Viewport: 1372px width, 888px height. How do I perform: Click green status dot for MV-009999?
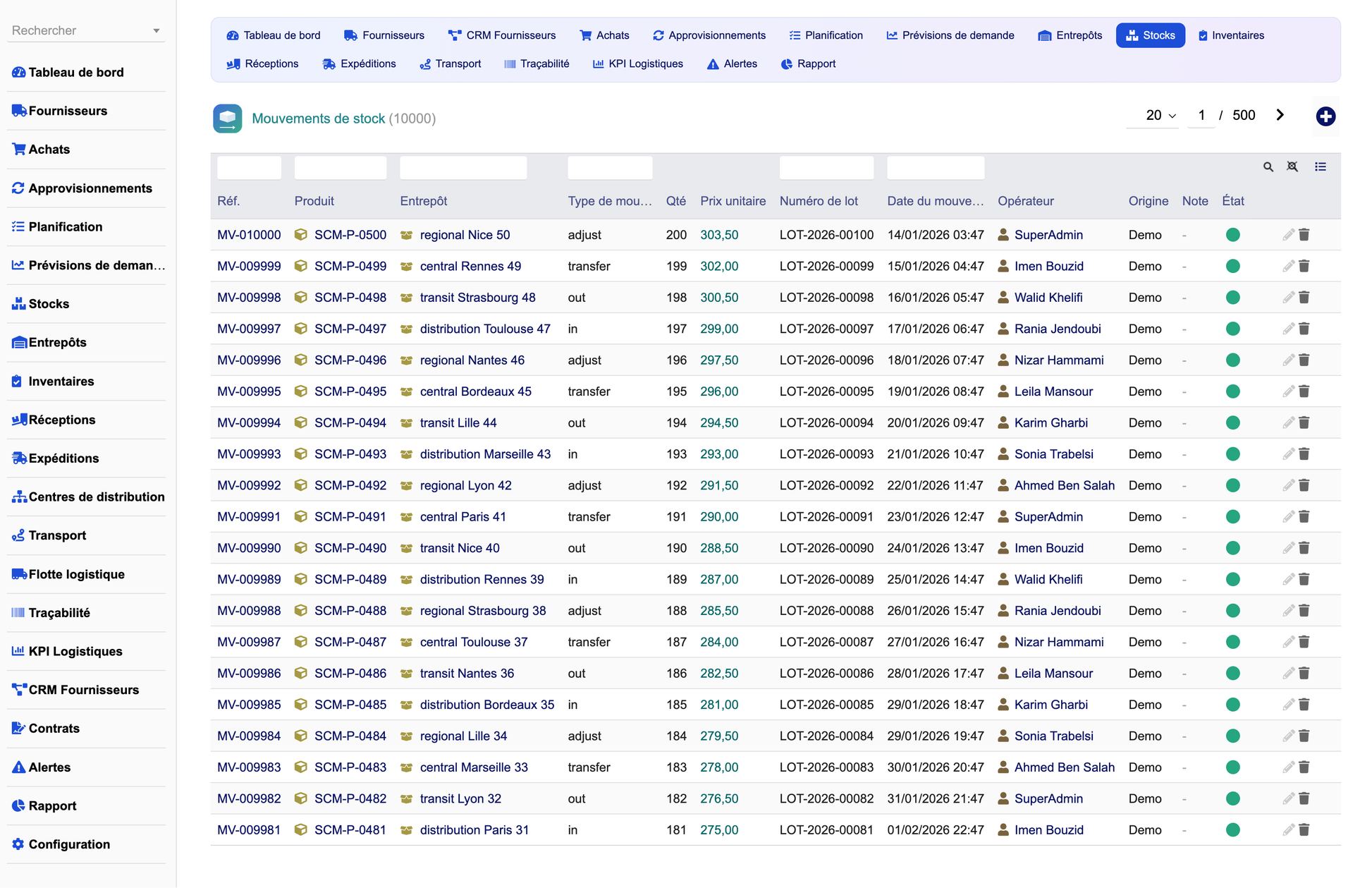[x=1233, y=267]
